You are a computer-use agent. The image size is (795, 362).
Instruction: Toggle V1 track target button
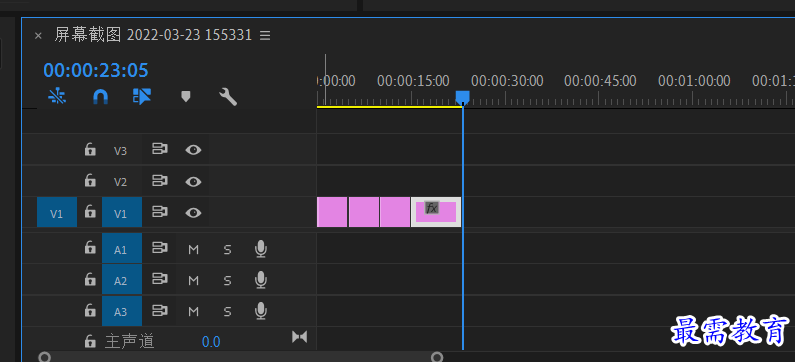coord(122,212)
